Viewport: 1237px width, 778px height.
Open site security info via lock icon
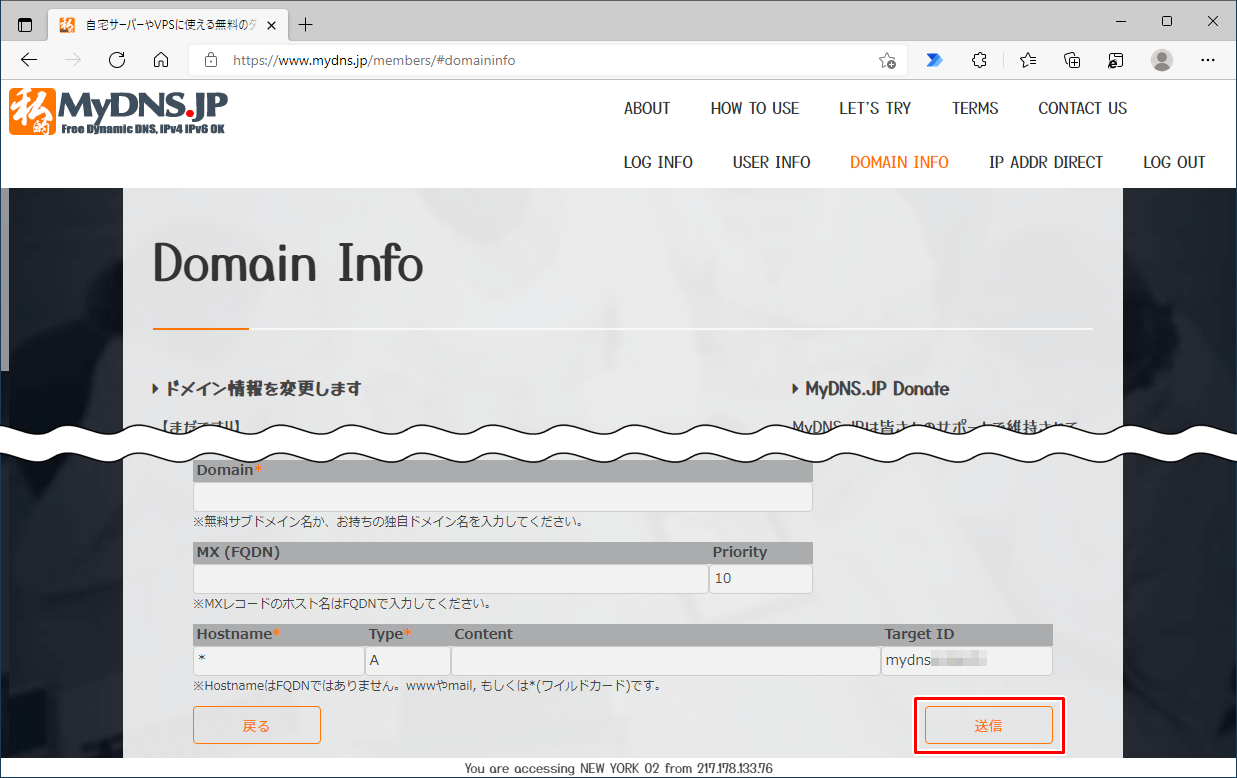click(x=210, y=60)
